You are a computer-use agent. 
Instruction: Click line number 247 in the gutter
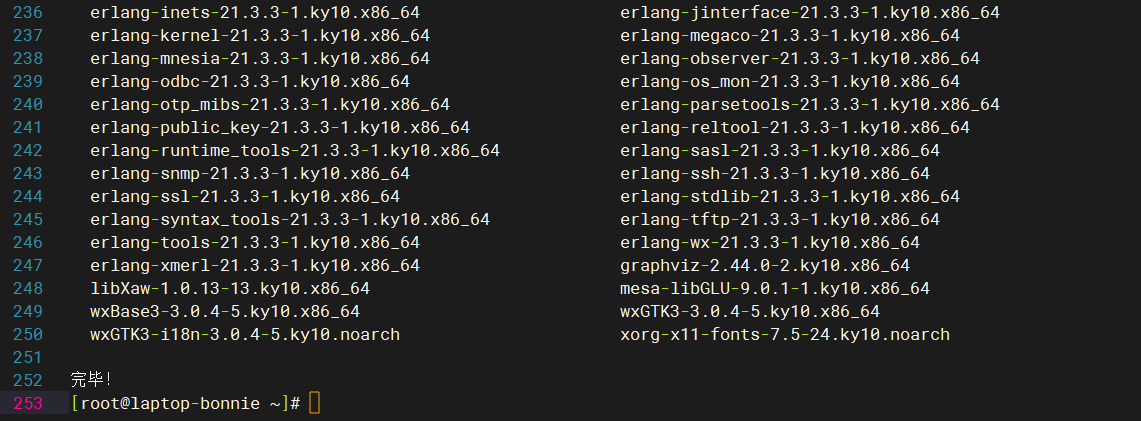coord(28,266)
